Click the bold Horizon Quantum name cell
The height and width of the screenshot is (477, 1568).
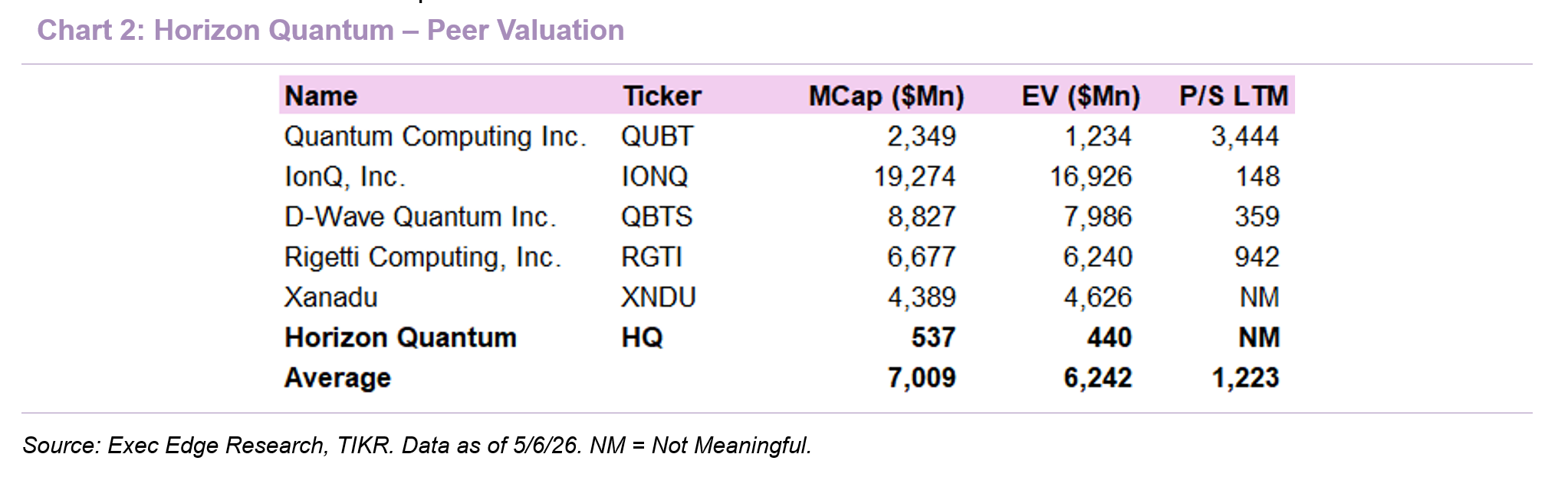pos(400,337)
